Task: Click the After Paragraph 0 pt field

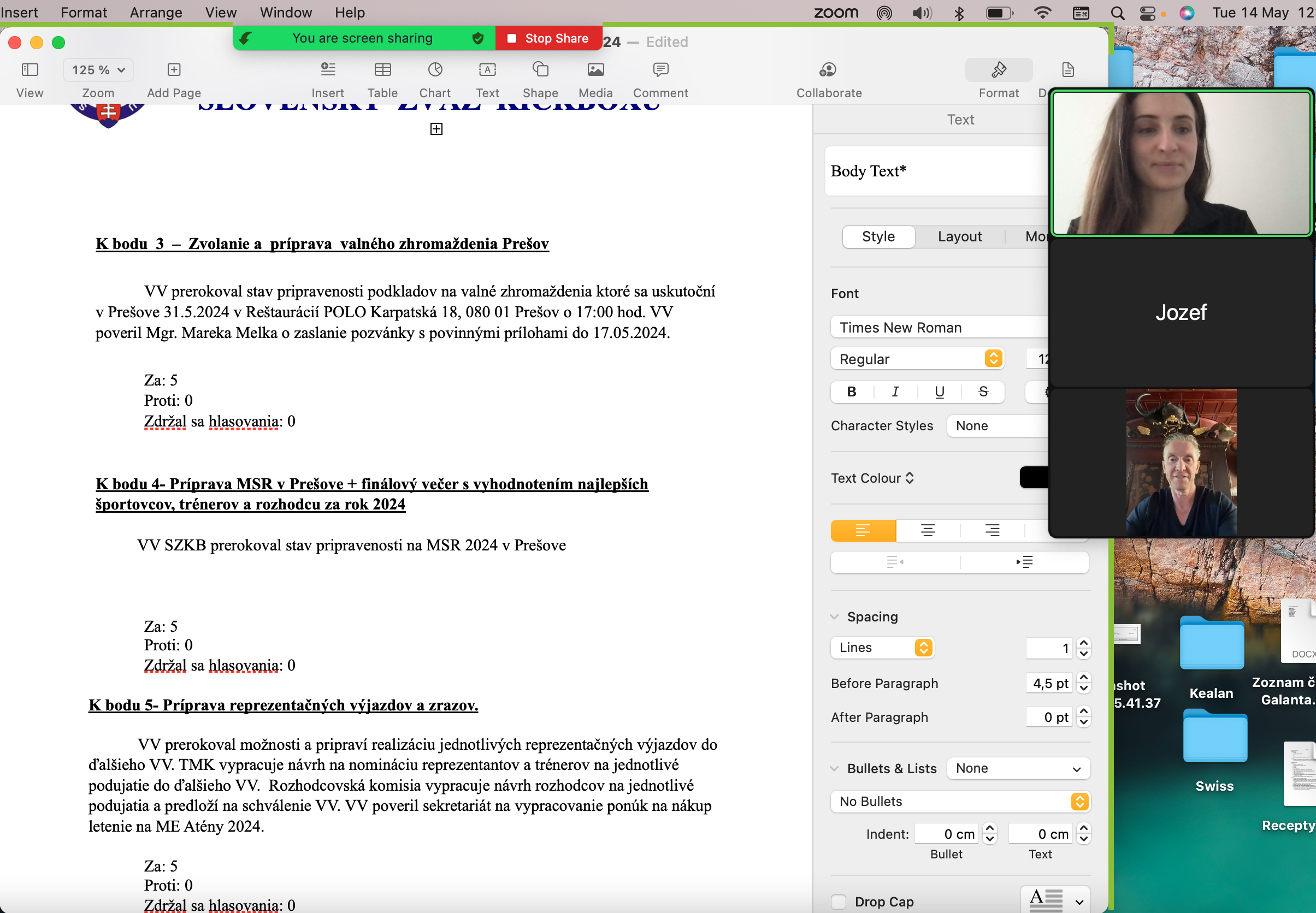Action: [1050, 718]
